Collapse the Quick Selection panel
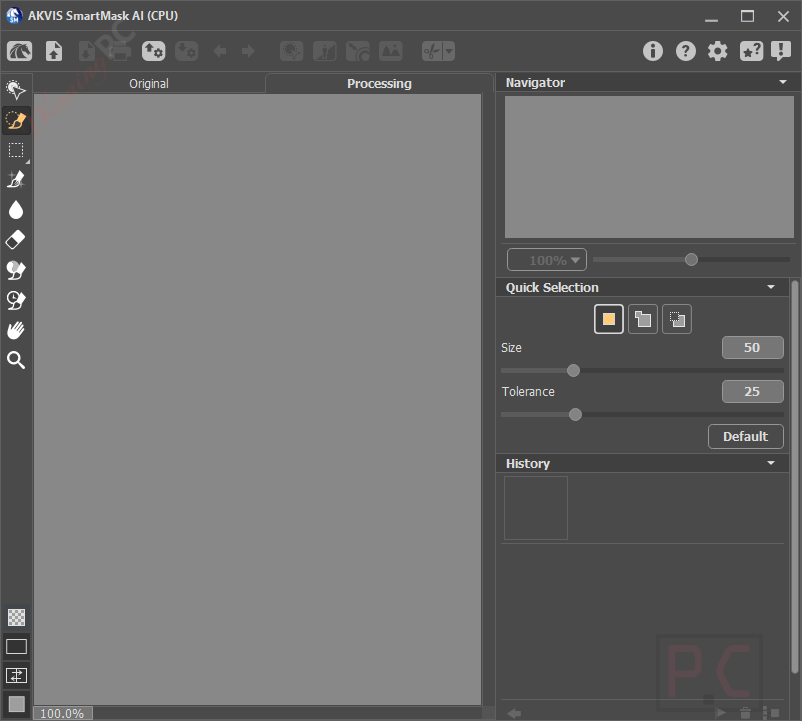802x721 pixels. [x=771, y=287]
